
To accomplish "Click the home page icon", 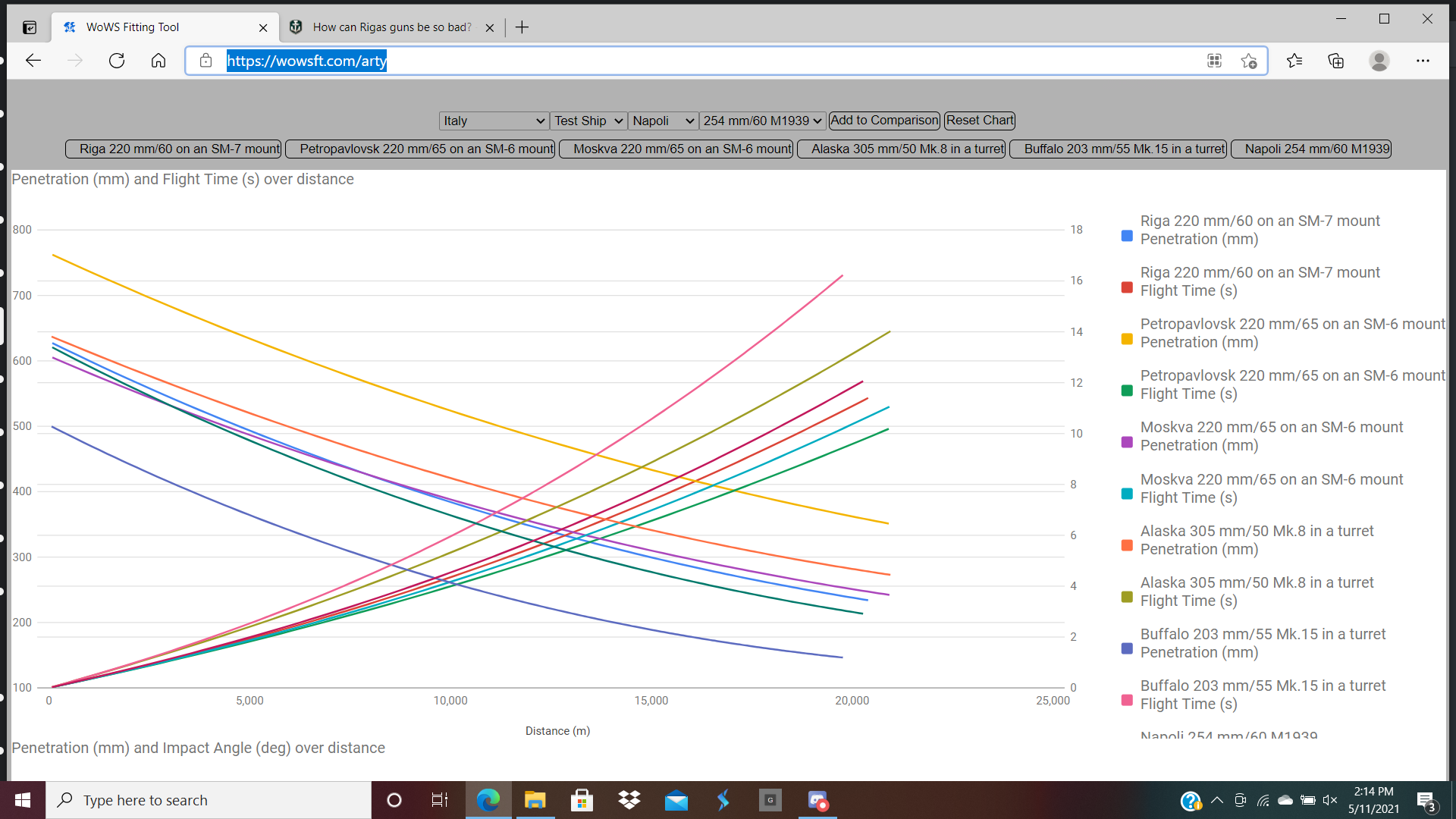I will point(158,61).
